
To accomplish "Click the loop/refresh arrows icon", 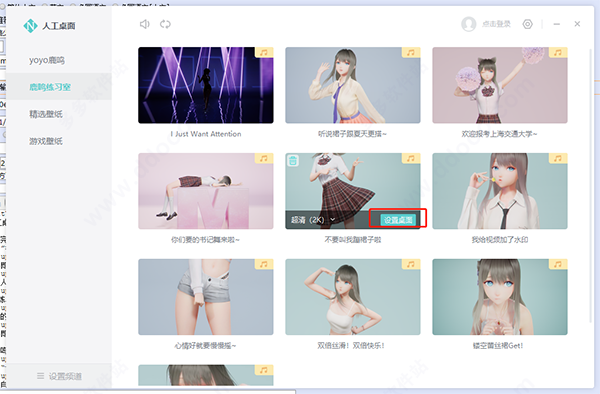I will pyautogui.click(x=165, y=24).
